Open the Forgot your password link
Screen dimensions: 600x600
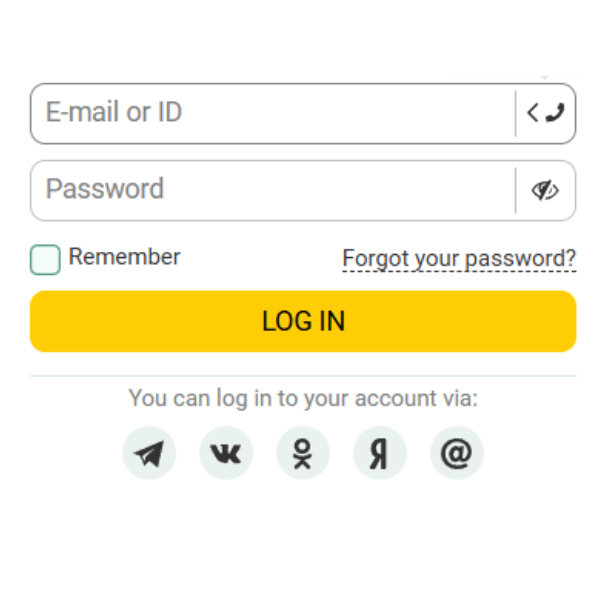pyautogui.click(x=459, y=259)
